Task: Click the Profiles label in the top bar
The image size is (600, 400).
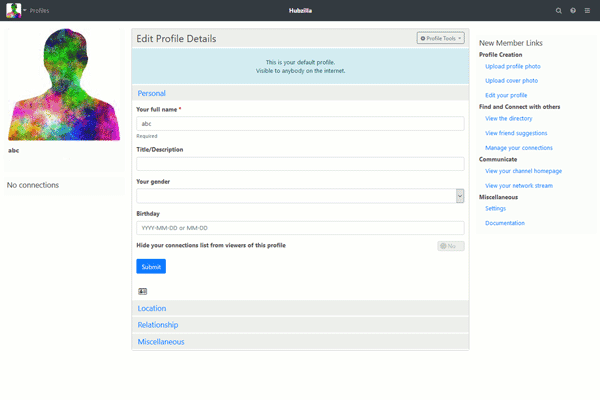Action: [x=39, y=11]
